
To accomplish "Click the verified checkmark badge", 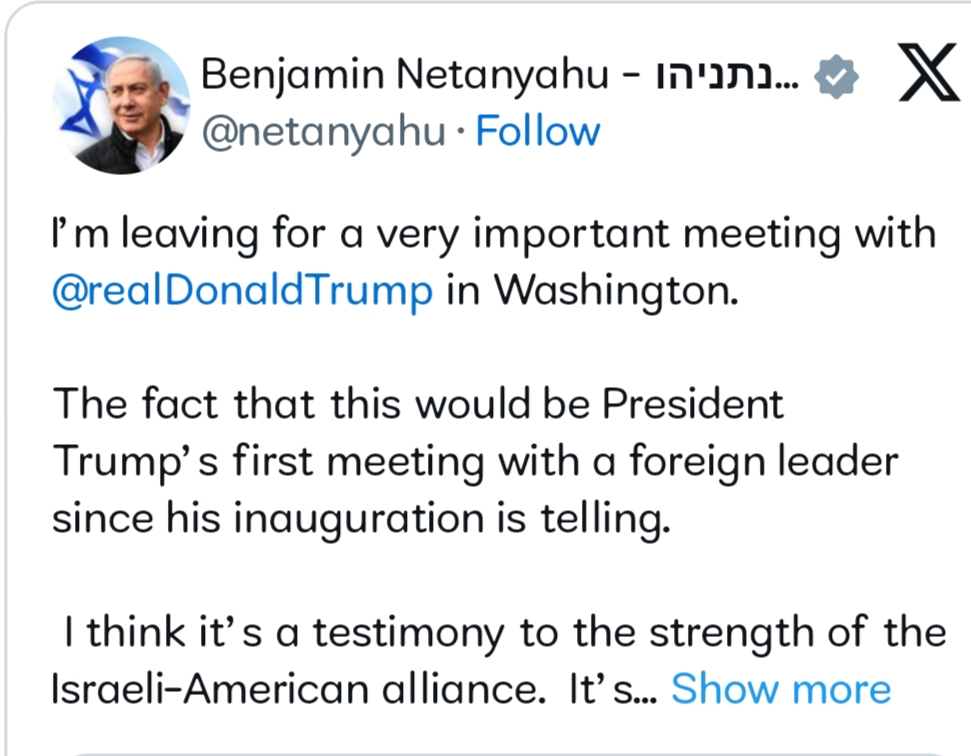I will (x=836, y=76).
